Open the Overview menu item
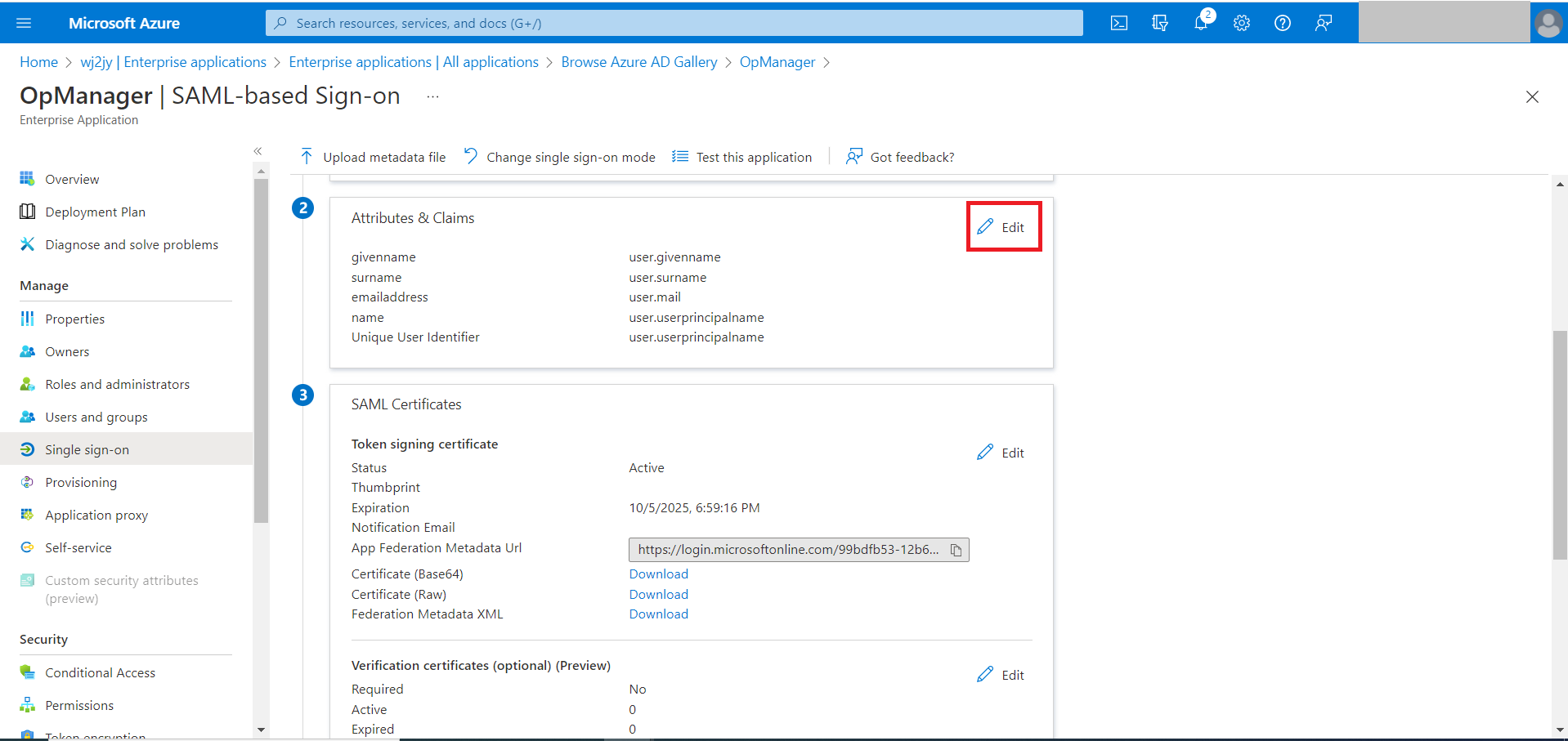The image size is (1568, 741). [72, 179]
